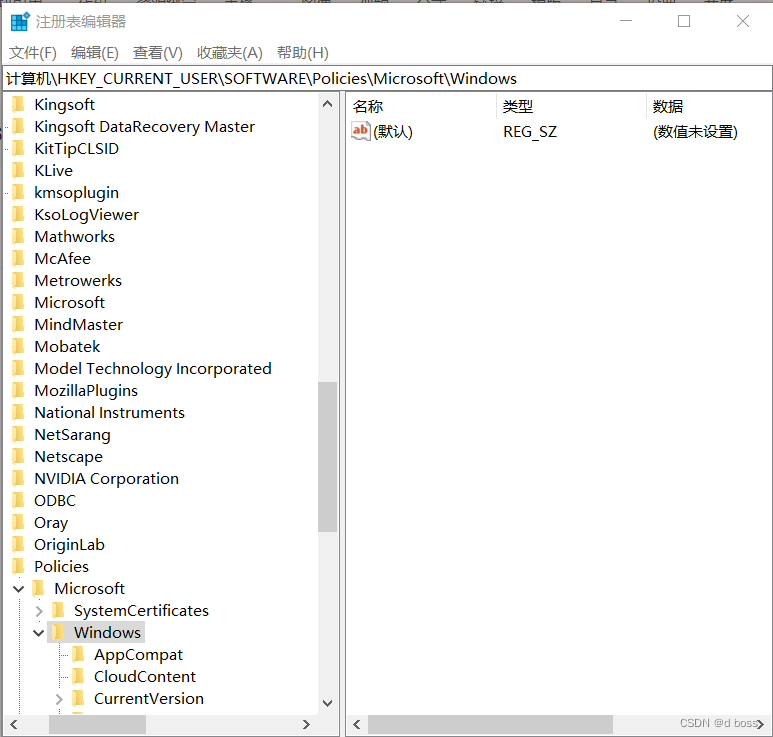This screenshot has width=773, height=737.
Task: Click the REG_SZ type cell
Action: tap(530, 132)
